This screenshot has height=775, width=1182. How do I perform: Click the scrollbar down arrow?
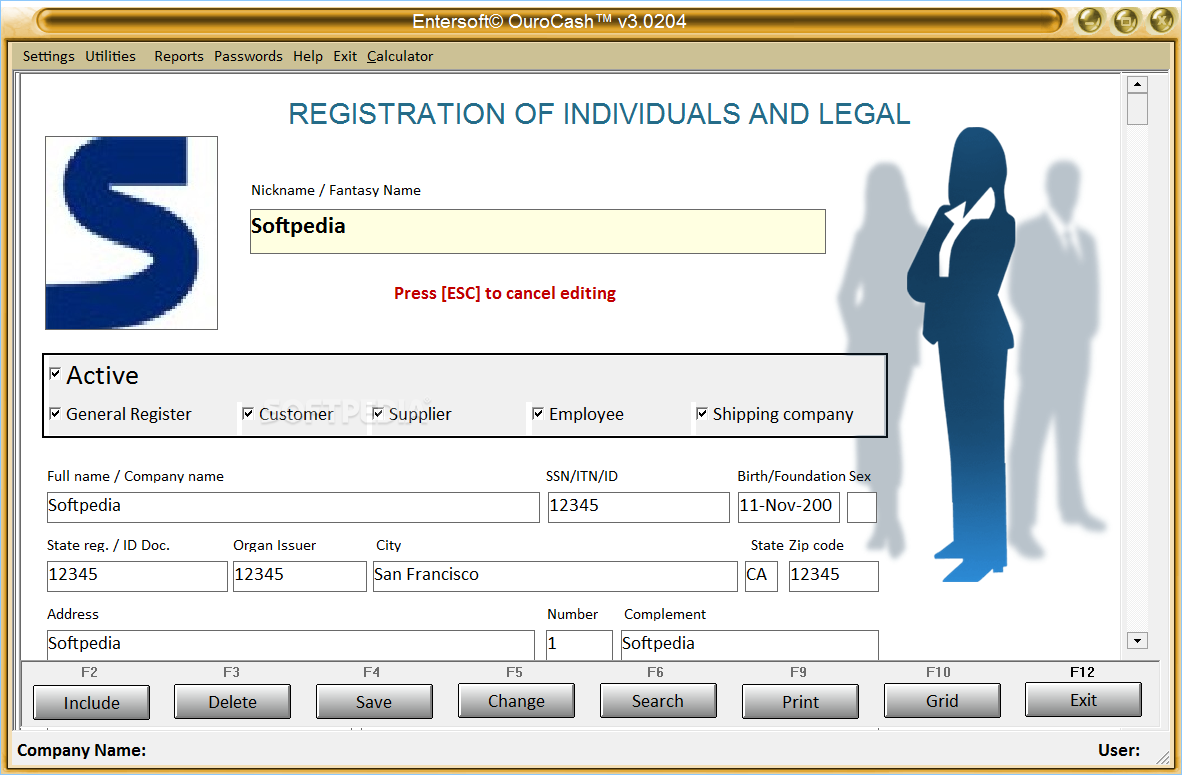pos(1137,641)
